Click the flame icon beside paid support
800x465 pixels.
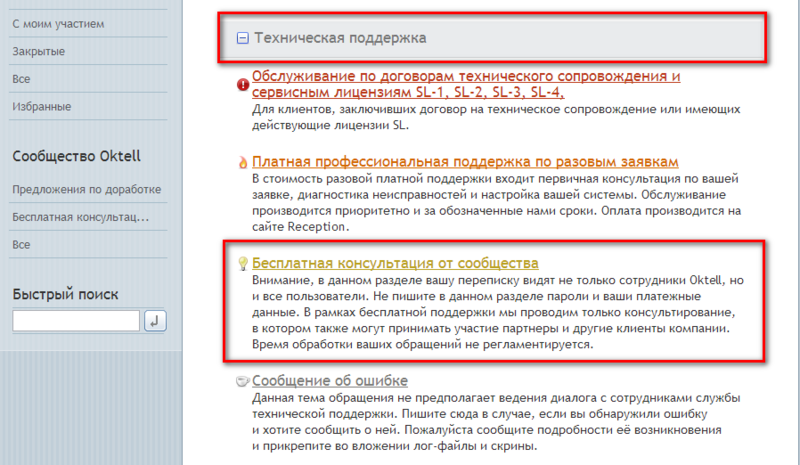point(243,162)
